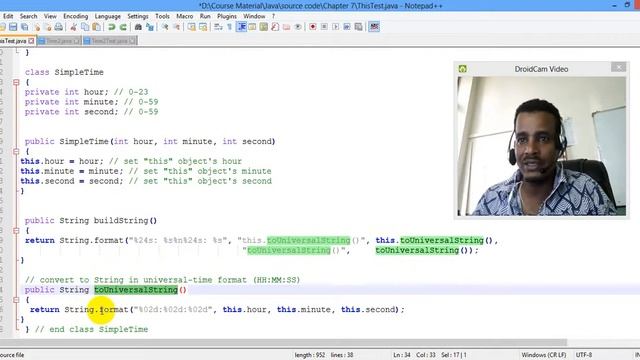Collapse the SimpleTime class fold marker
This screenshot has width=640, height=360.
16,82
